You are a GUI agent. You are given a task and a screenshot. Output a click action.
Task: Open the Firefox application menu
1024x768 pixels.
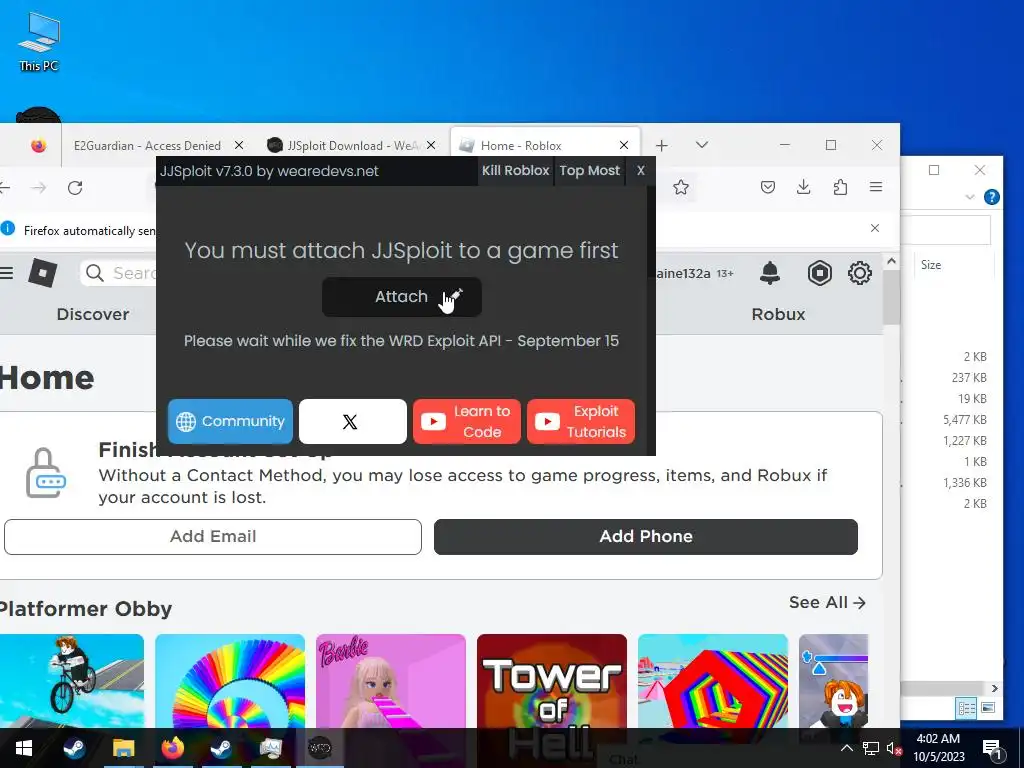(x=876, y=187)
